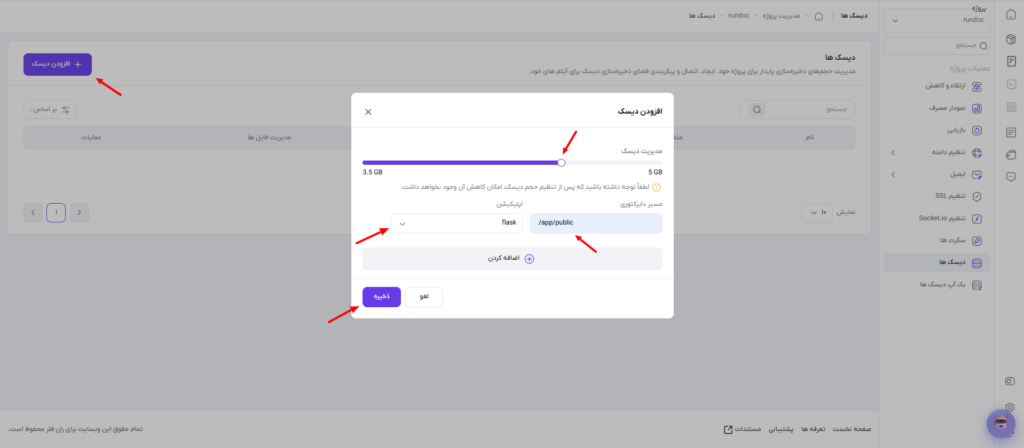Expand the تنظیم دامنه sidebar item
Viewport: 1024px width, 448px height.
(x=936, y=153)
